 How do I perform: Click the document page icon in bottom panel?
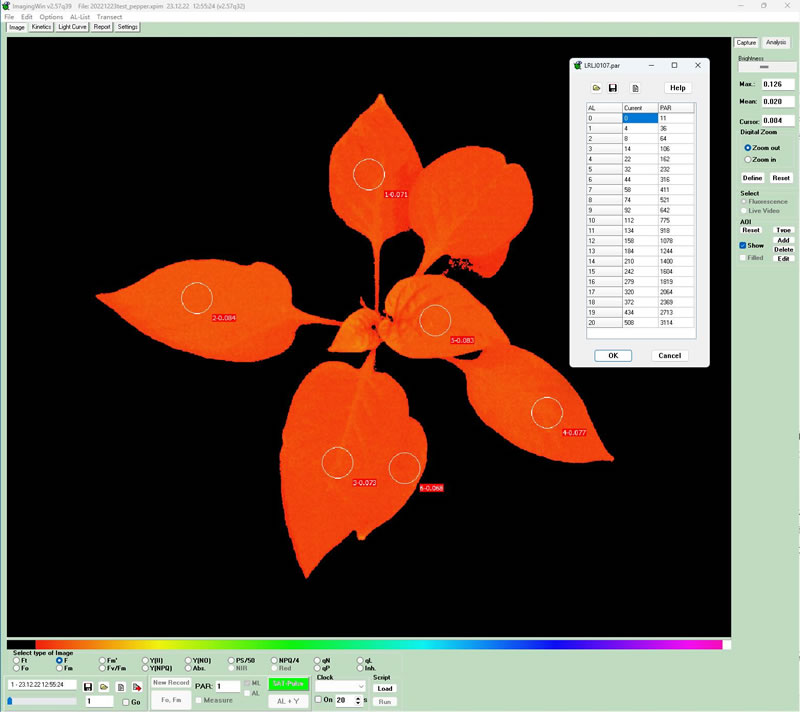click(120, 687)
